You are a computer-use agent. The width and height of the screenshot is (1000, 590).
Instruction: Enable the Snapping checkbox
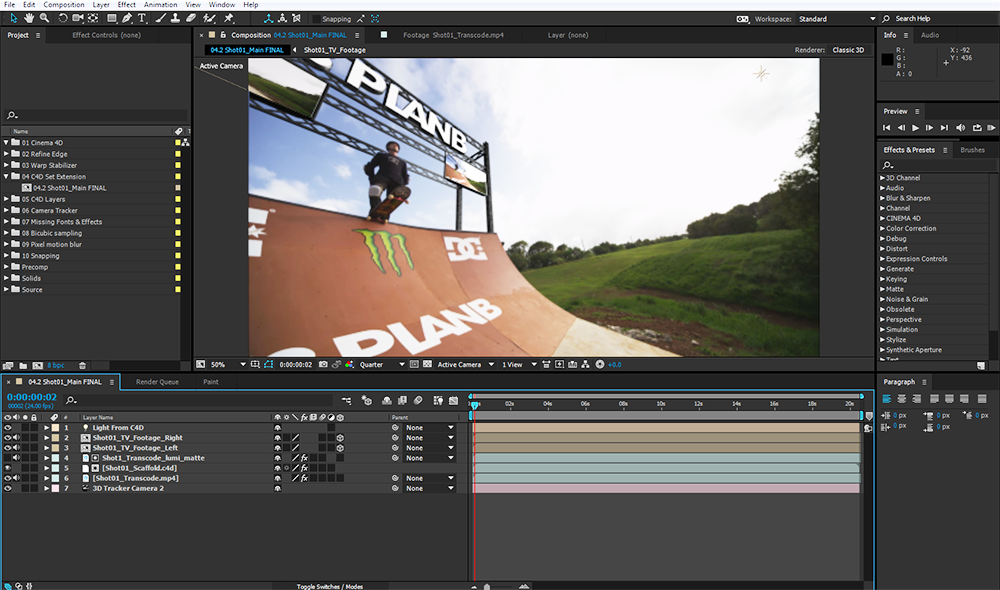[318, 17]
